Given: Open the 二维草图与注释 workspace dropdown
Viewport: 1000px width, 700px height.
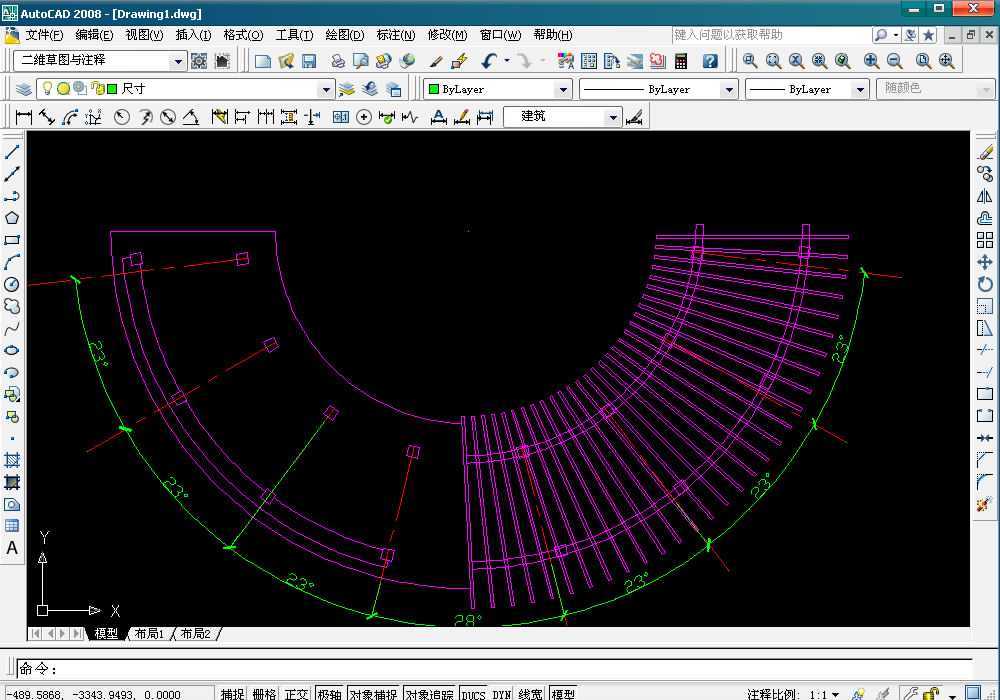Looking at the screenshot, I should 178,61.
